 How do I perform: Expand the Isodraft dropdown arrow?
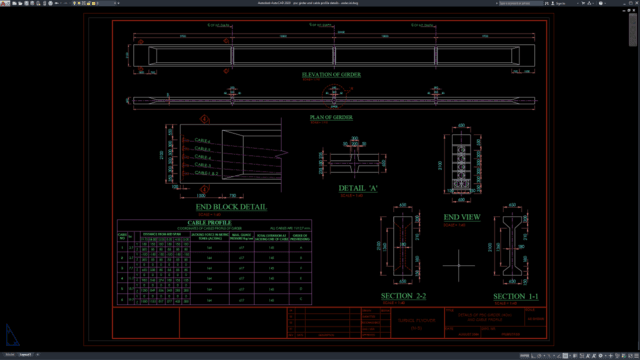pyautogui.click(x=554, y=356)
